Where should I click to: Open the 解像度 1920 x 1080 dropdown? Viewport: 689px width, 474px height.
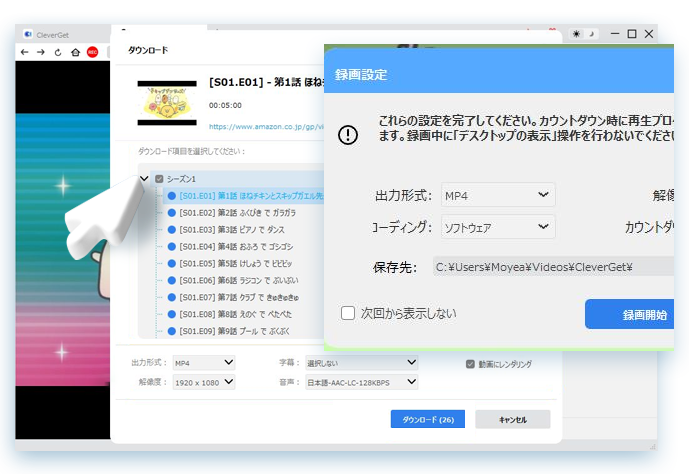204,382
